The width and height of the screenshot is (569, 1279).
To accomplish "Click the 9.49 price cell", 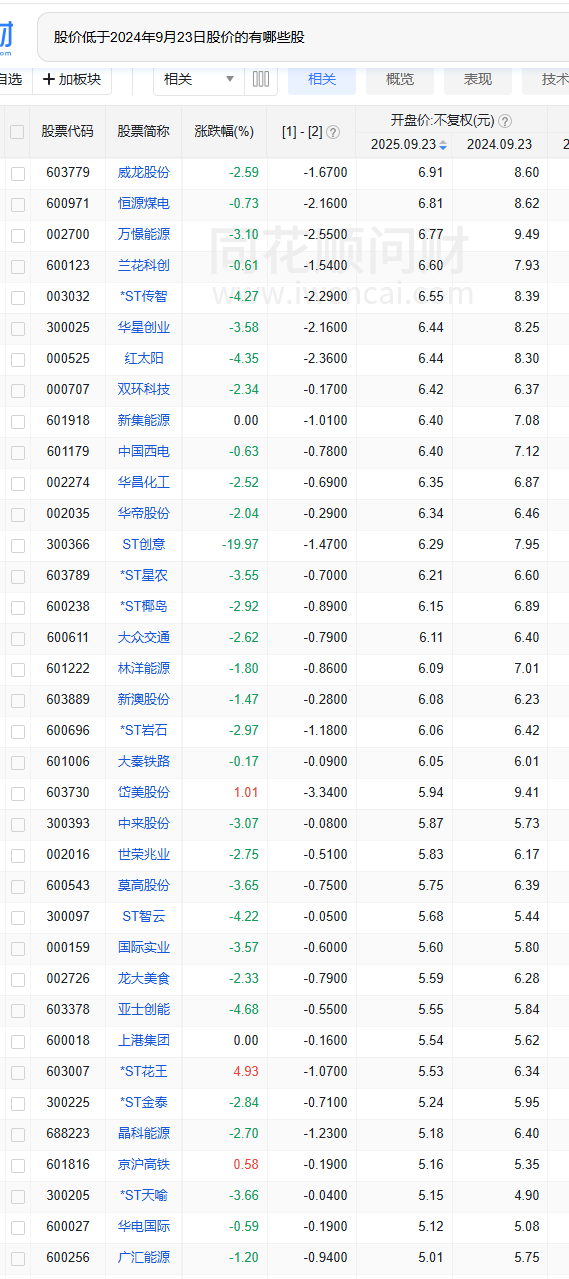I will (526, 235).
